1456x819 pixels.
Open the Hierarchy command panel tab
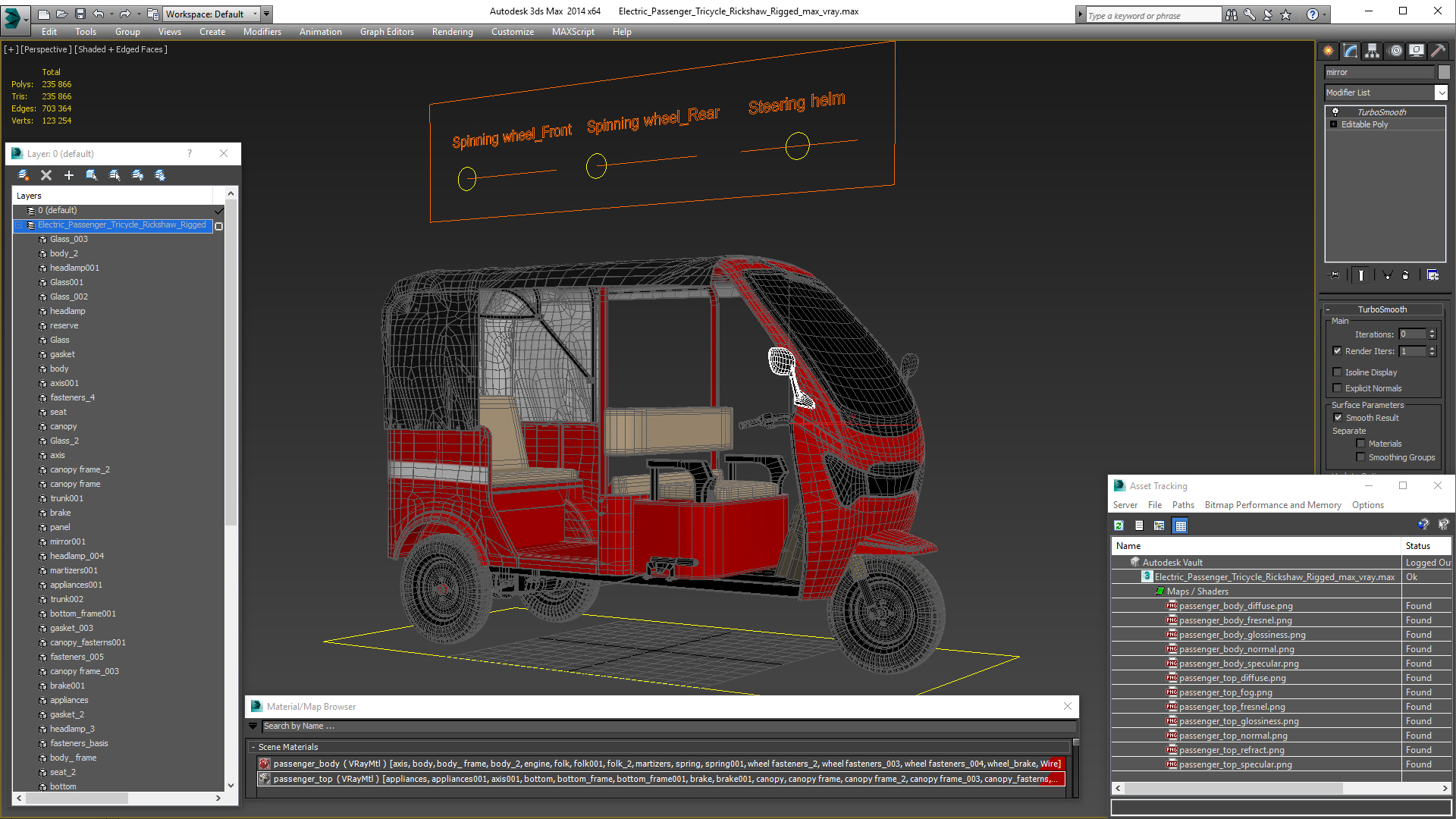point(1372,51)
